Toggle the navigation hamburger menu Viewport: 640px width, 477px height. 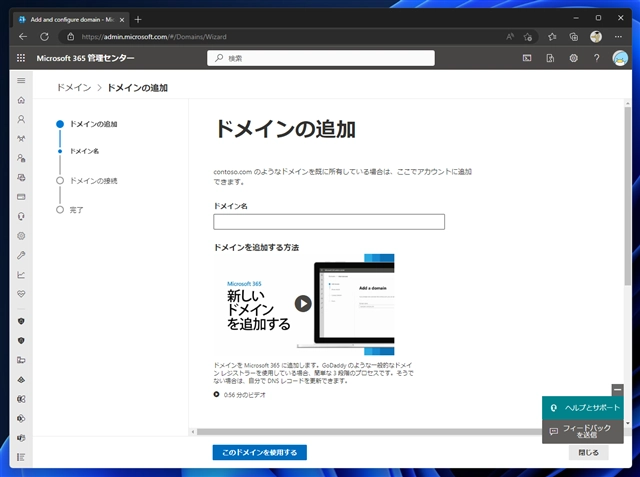pos(21,80)
